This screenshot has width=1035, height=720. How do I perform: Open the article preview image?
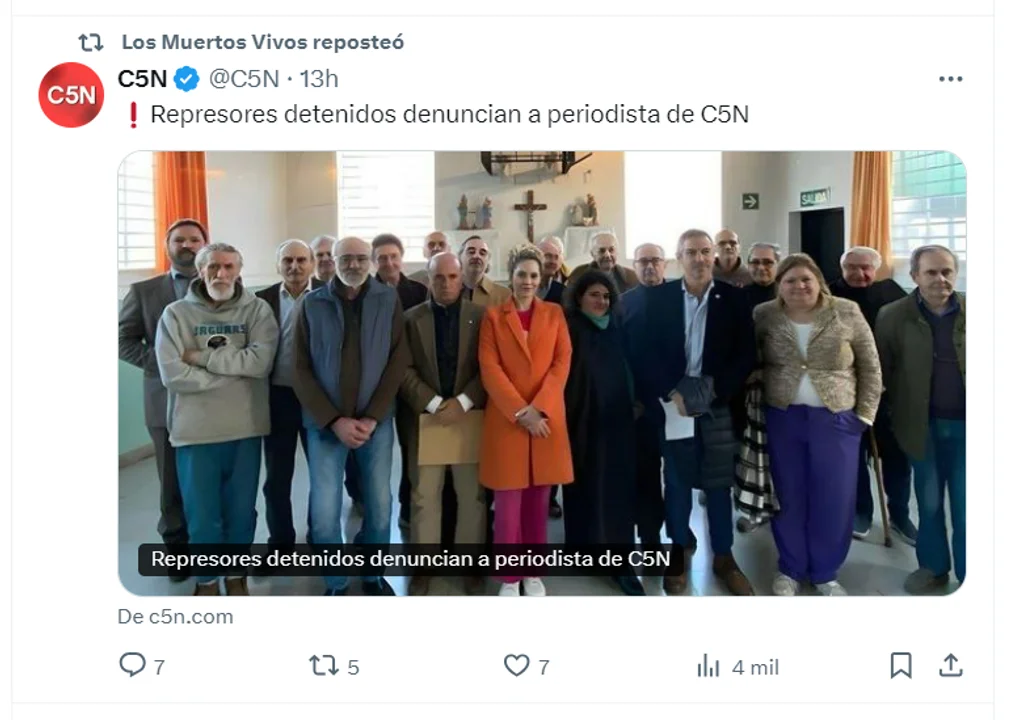[x=542, y=373]
